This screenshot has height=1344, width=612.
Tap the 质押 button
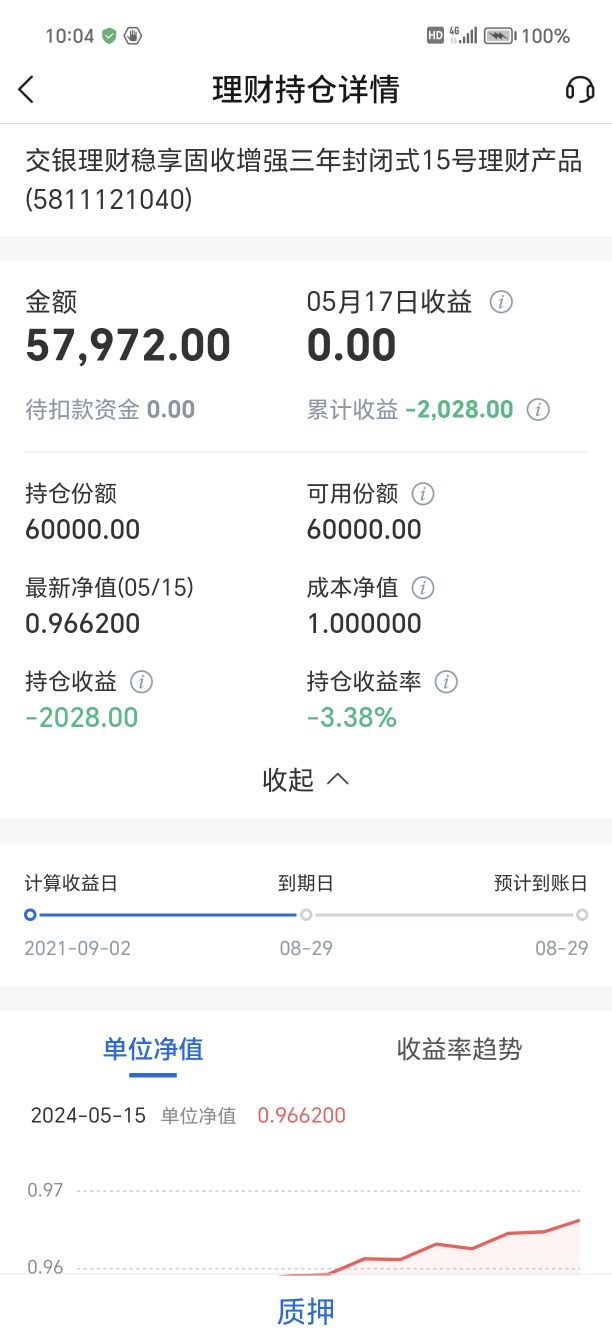[x=306, y=1311]
